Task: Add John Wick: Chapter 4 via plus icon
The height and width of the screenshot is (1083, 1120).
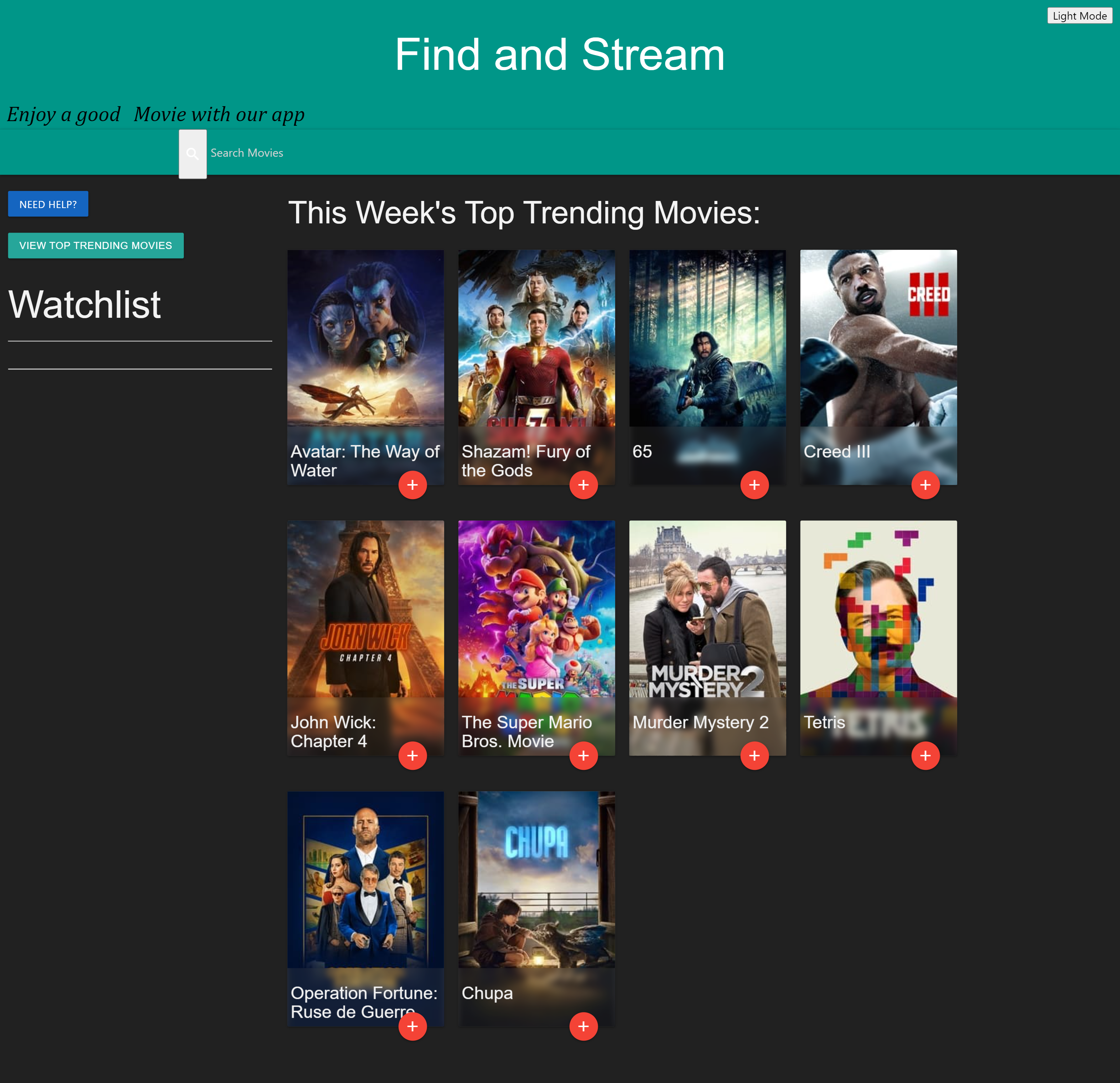Action: point(413,756)
